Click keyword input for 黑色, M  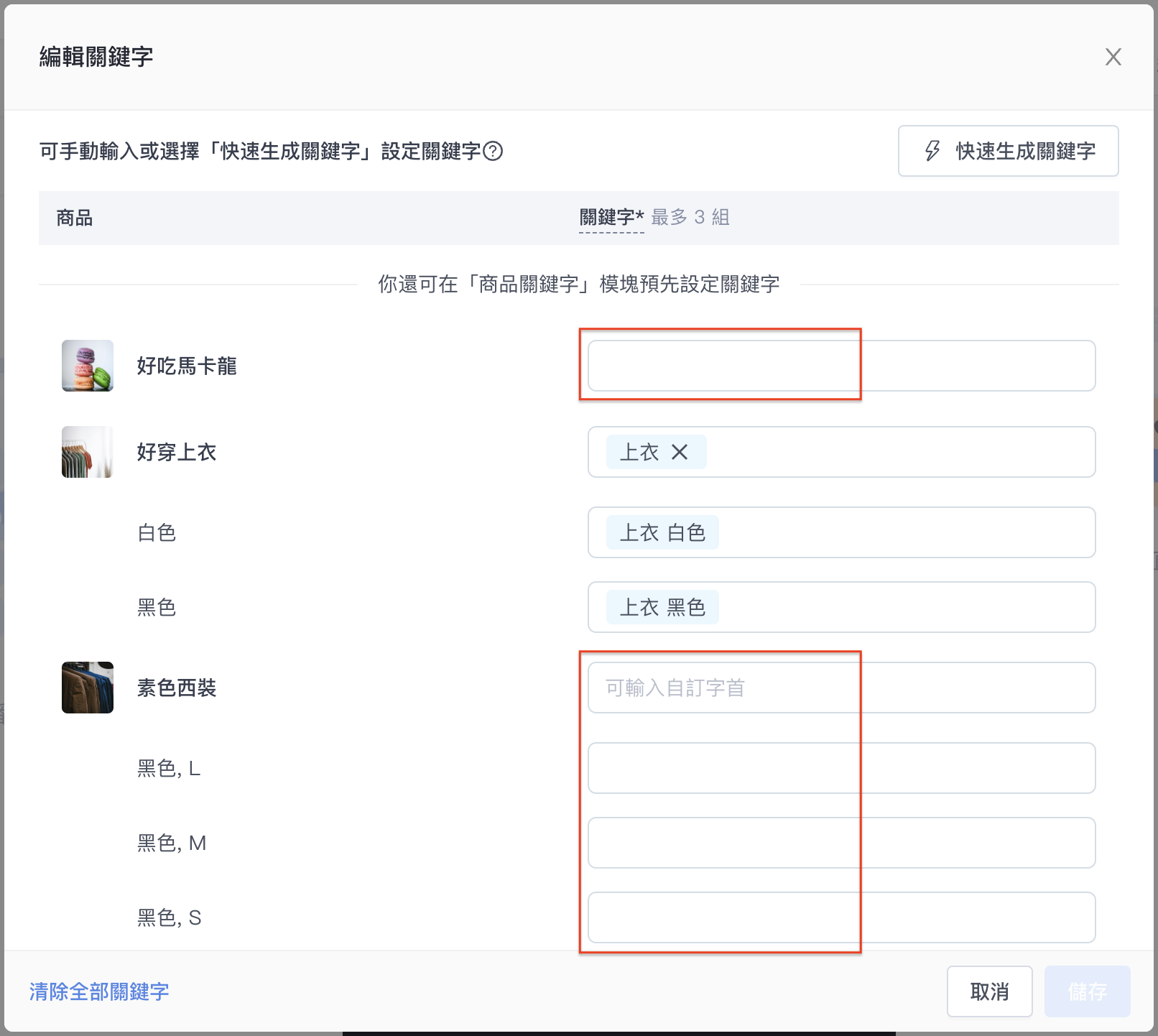(841, 843)
